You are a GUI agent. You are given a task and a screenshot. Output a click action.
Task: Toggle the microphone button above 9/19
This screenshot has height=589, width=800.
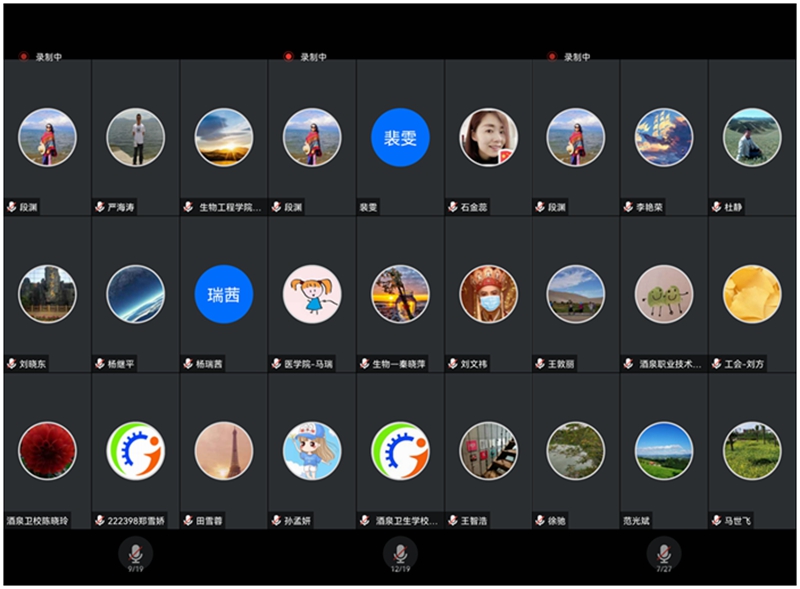pos(135,551)
